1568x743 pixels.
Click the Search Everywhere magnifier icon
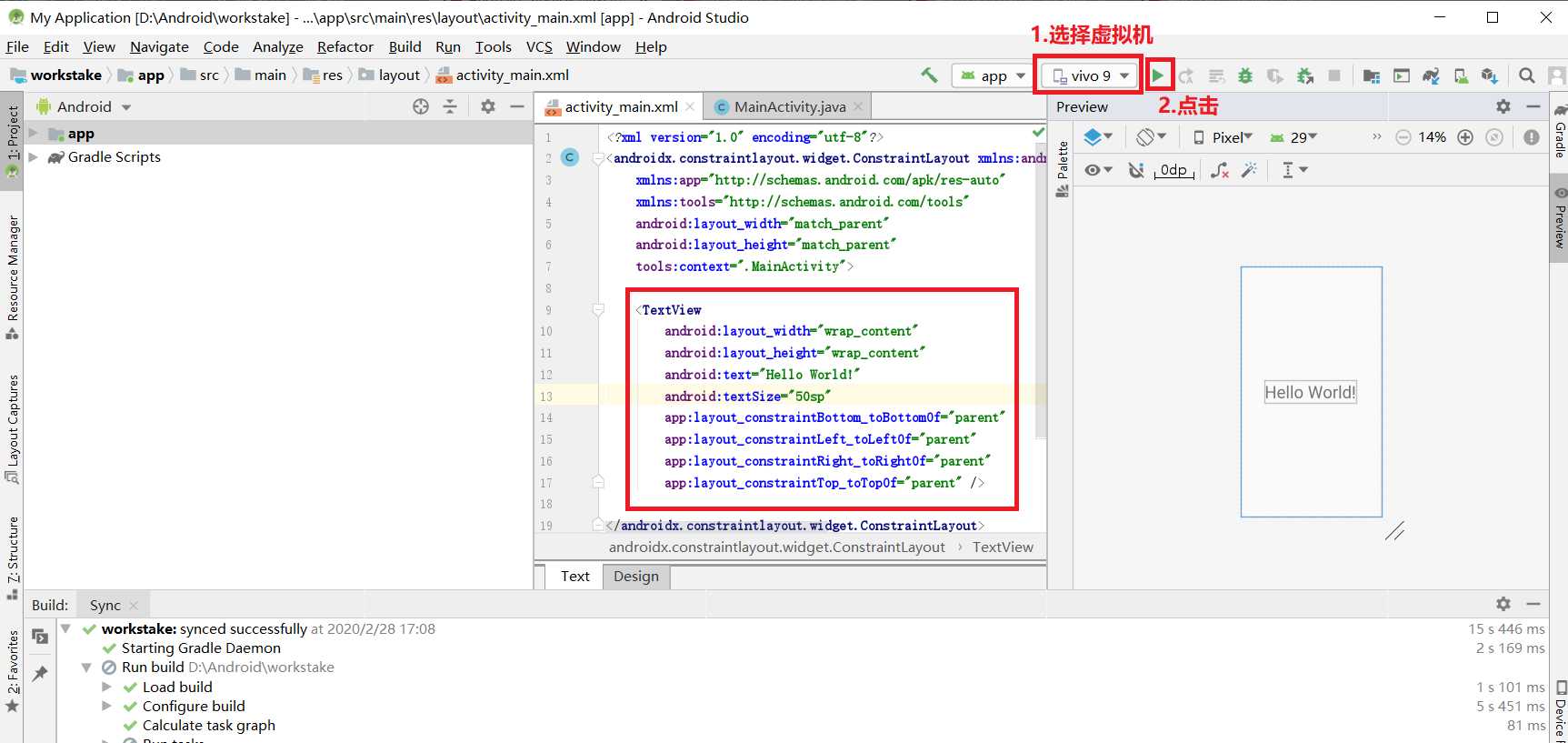[1527, 75]
